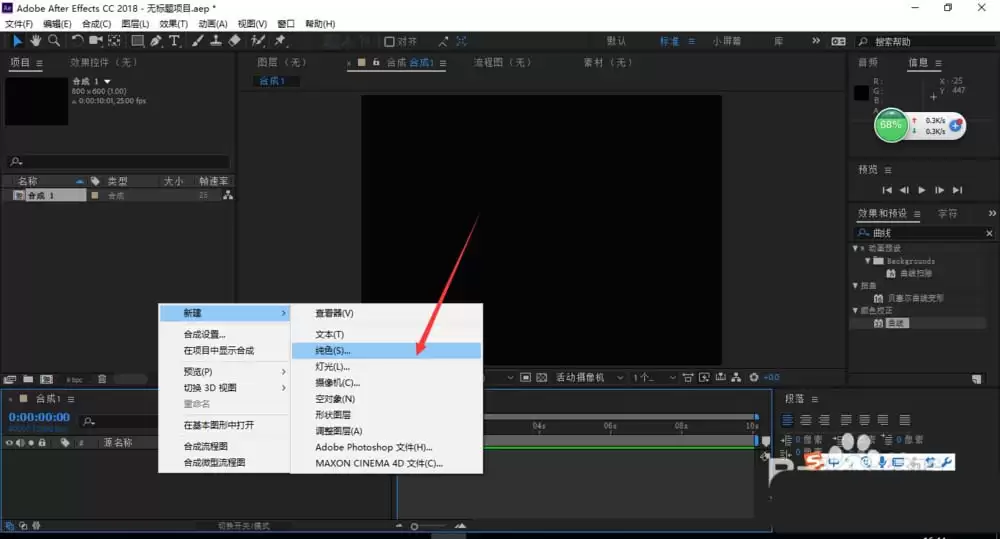Select the Type text tool

(173, 41)
